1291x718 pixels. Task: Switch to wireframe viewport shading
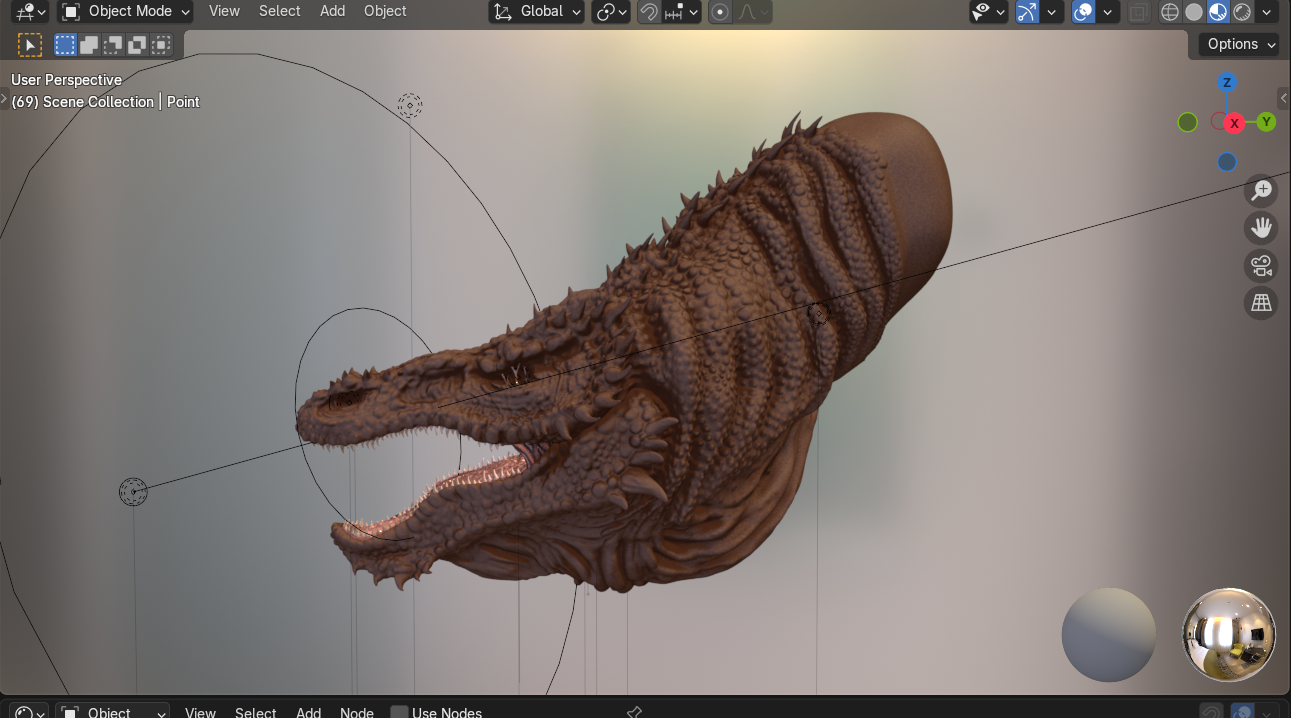coord(1169,12)
